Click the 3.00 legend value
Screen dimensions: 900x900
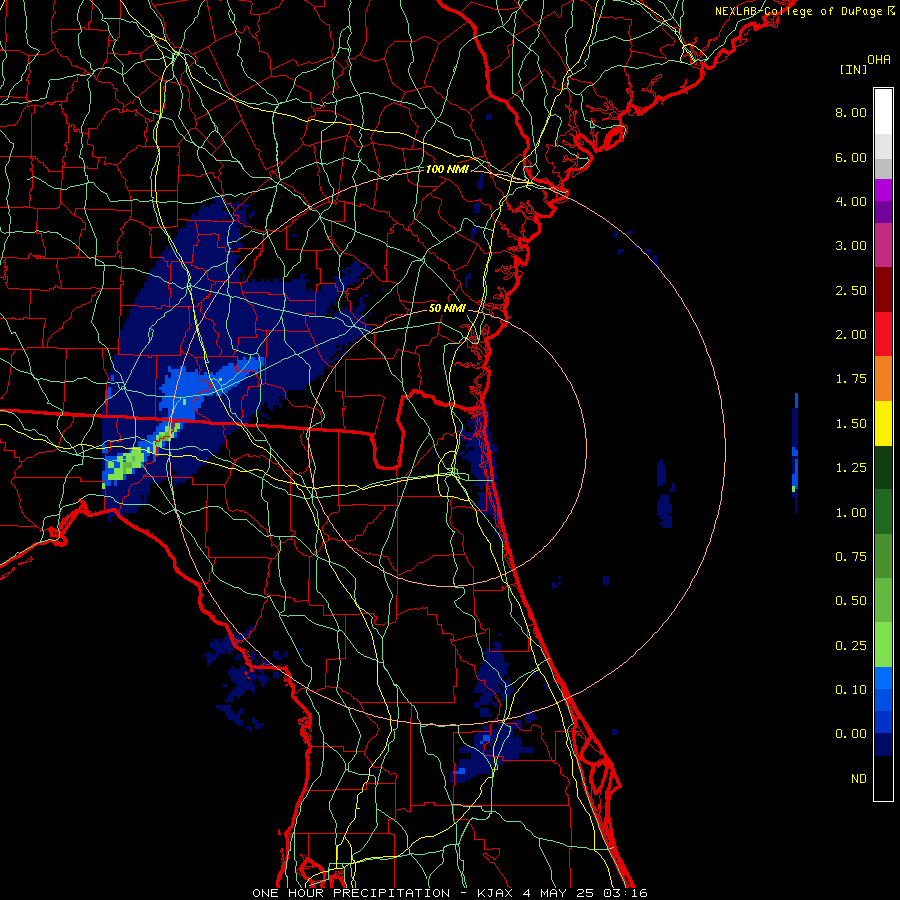coord(851,246)
